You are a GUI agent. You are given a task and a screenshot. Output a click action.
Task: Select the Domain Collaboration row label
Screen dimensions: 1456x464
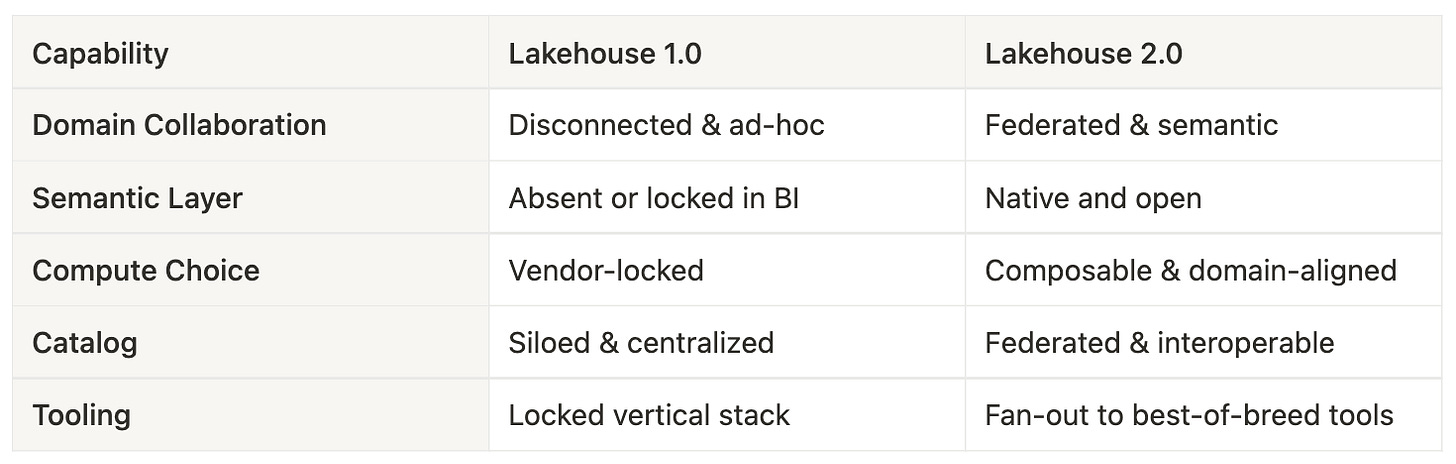[x=179, y=125]
